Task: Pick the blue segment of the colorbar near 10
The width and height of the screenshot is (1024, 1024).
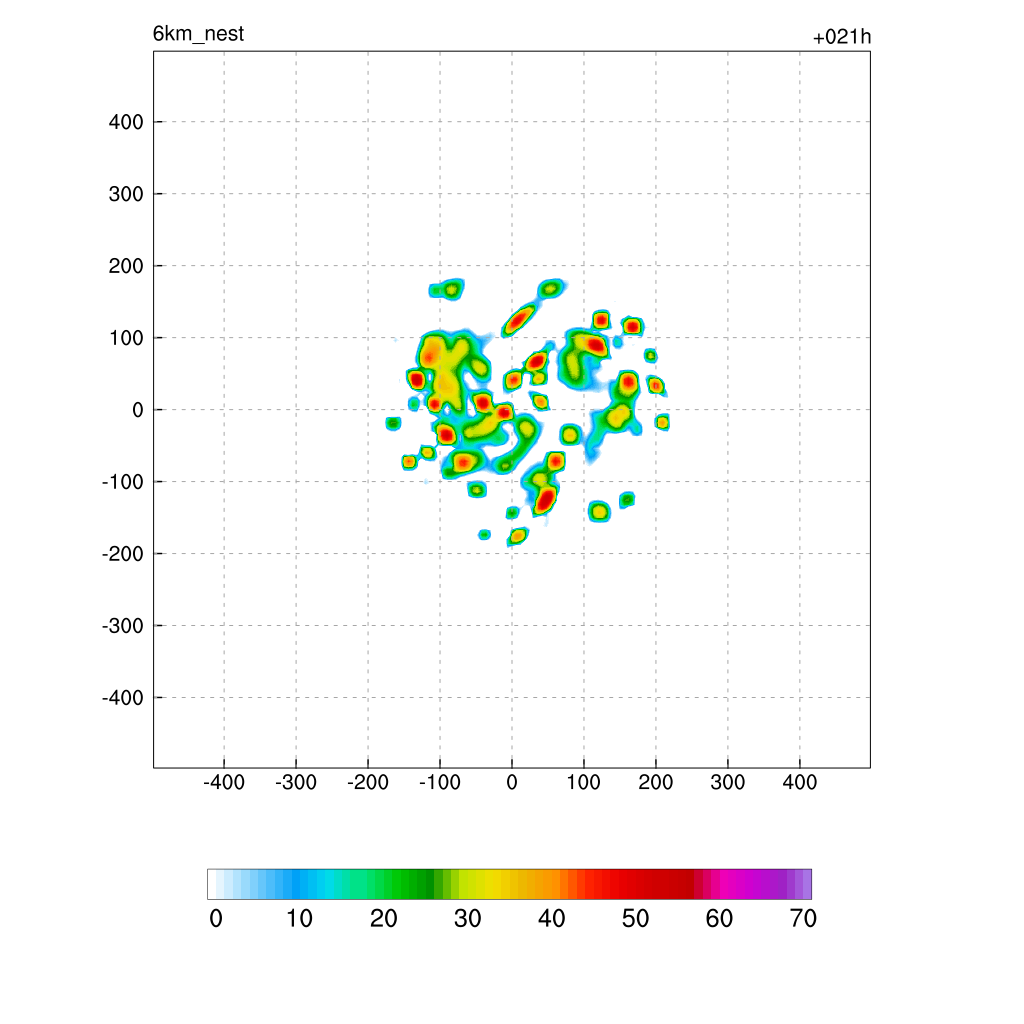Action: (x=296, y=884)
